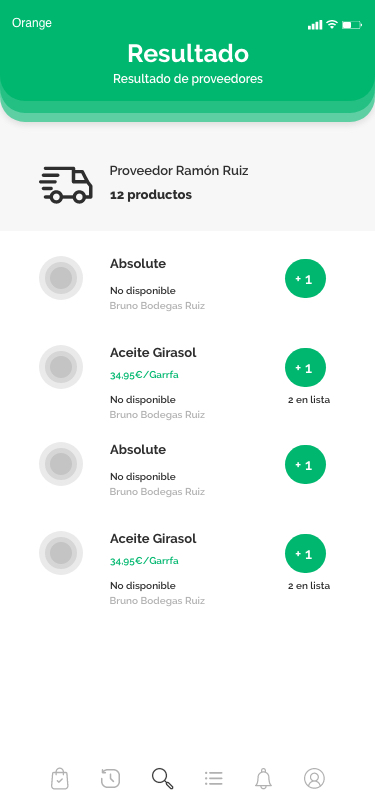Tap the 34,95€/Garrfa price of last item

(145, 561)
